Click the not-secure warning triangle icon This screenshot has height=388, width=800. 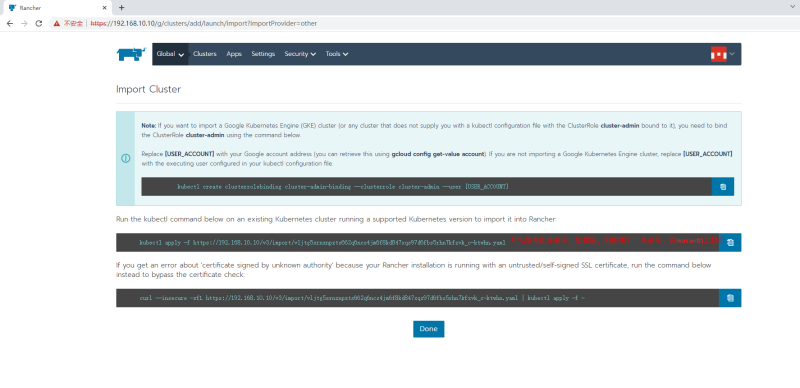click(57, 23)
